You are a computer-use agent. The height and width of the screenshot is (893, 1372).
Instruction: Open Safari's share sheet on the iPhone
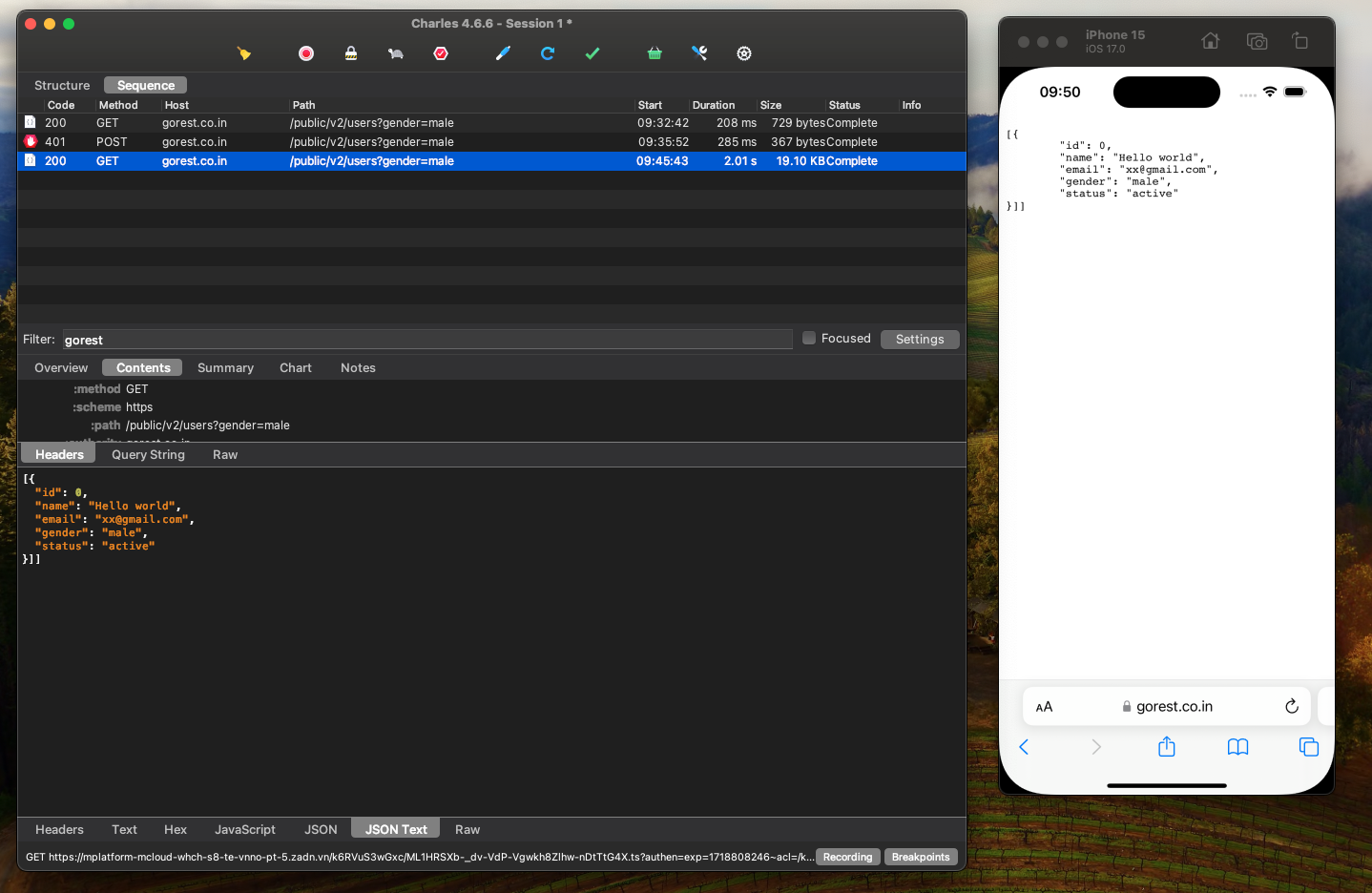tap(1166, 747)
